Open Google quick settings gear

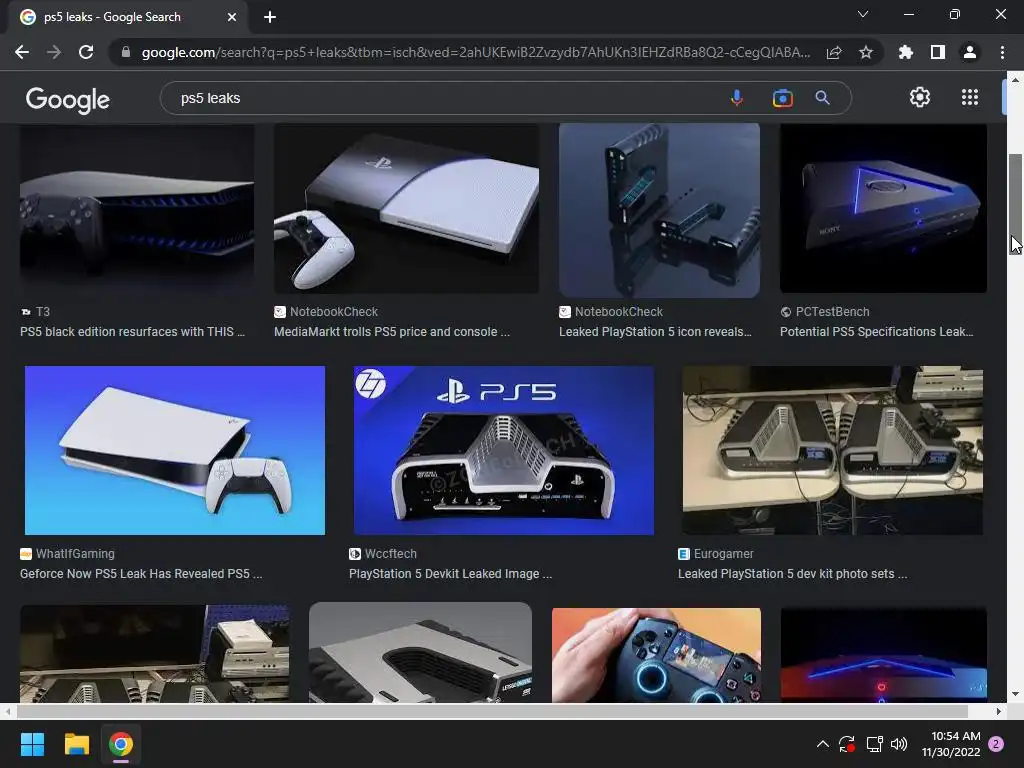pyautogui.click(x=920, y=97)
